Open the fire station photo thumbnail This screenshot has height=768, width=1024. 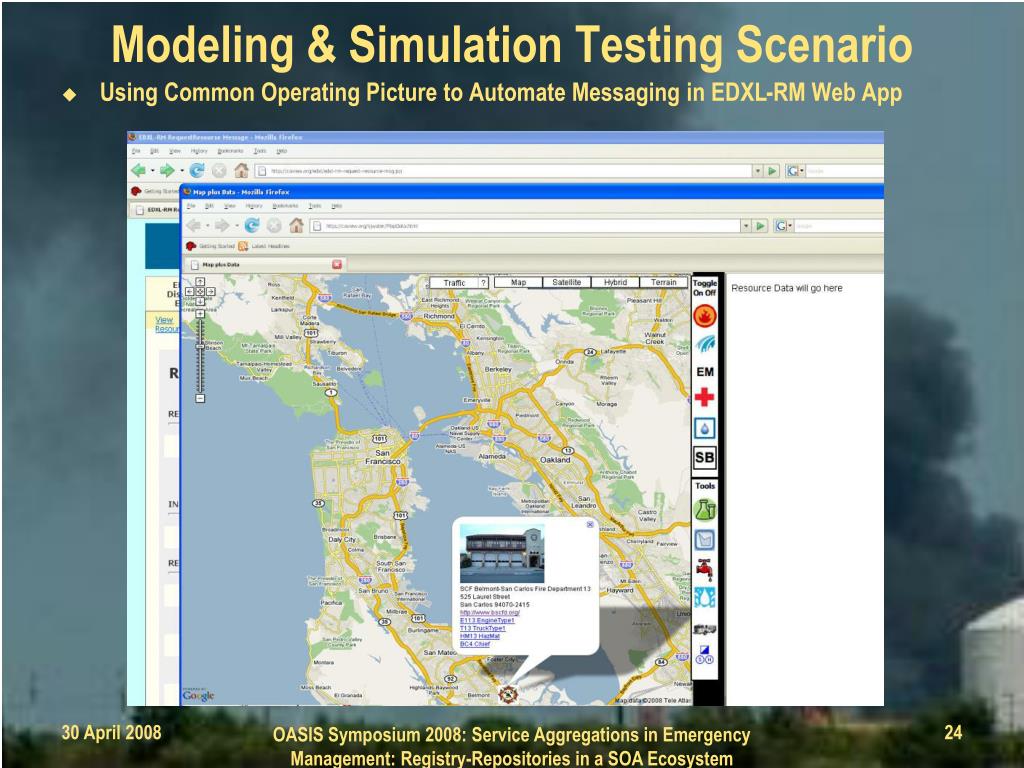[x=502, y=555]
